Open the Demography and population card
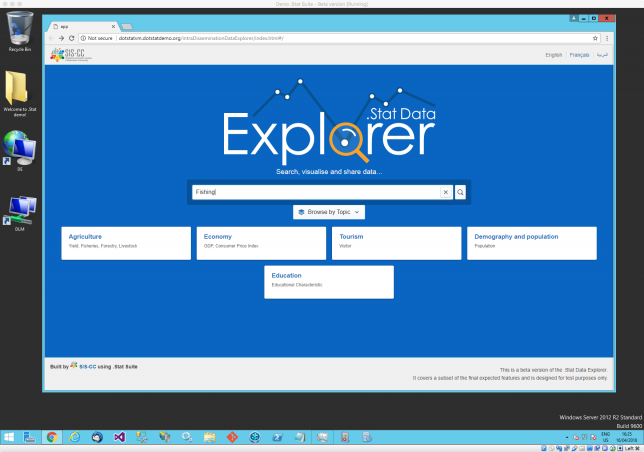644x452 pixels. [532, 243]
